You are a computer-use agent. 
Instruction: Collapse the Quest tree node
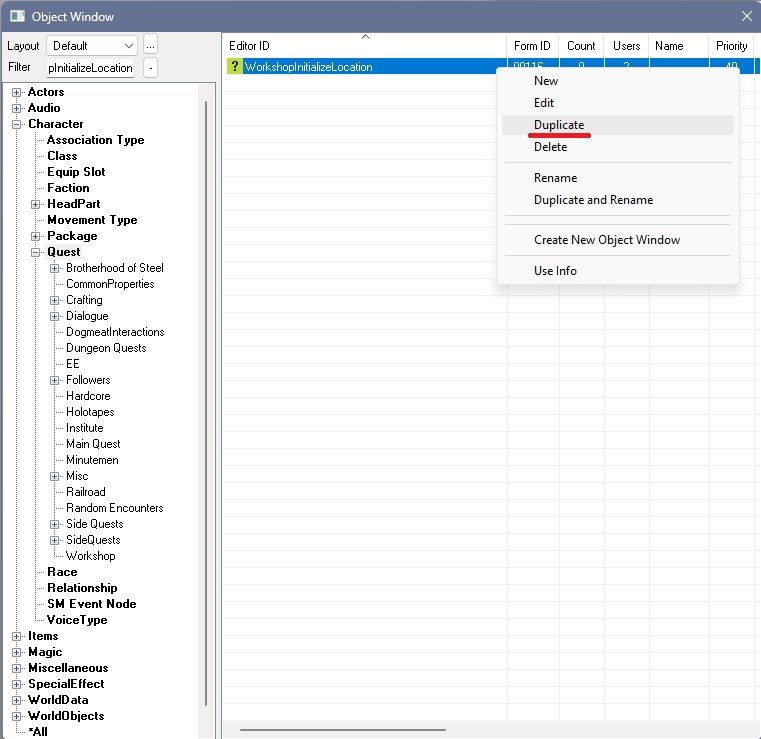(x=35, y=252)
